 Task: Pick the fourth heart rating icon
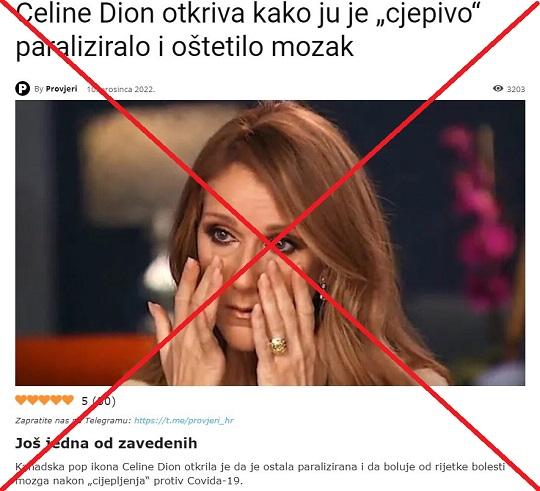pyautogui.click(x=56, y=400)
